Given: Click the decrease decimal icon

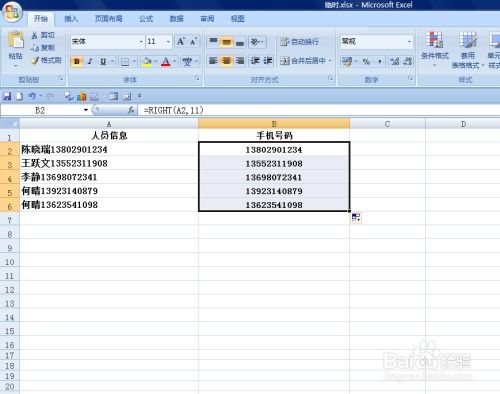Looking at the screenshot, I should pyautogui.click(x=408, y=61).
